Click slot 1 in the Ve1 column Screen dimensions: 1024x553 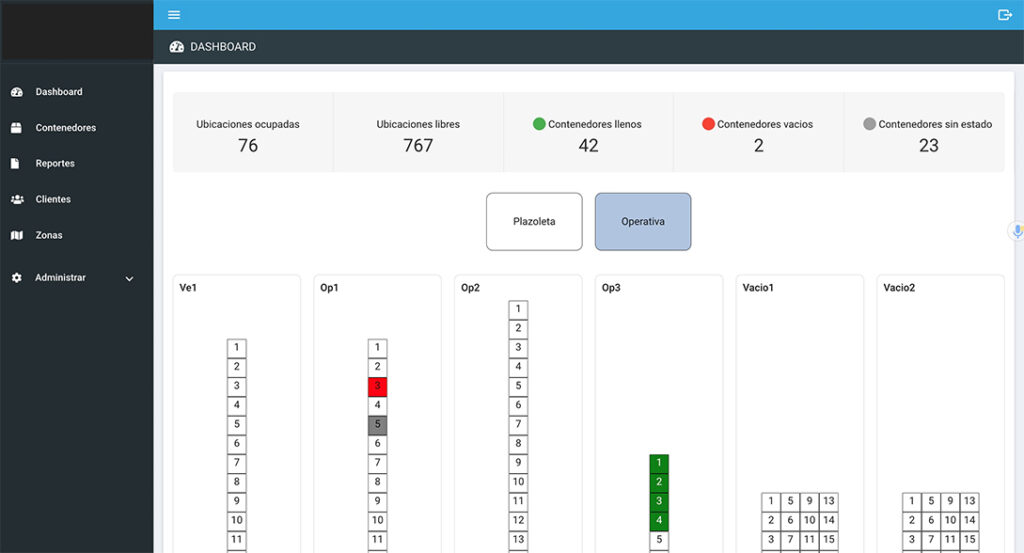click(x=236, y=348)
